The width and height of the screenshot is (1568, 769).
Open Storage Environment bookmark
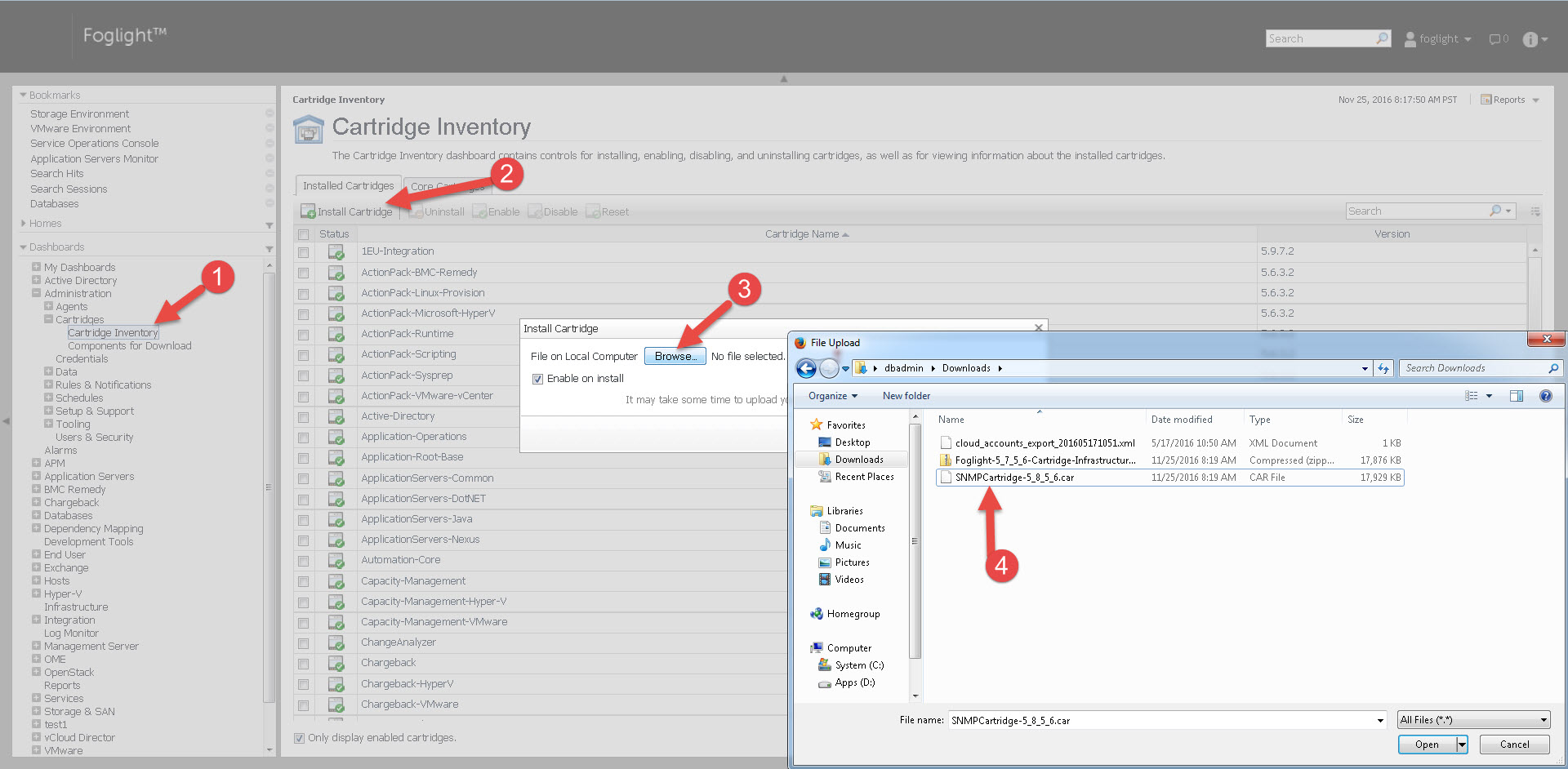(x=79, y=114)
